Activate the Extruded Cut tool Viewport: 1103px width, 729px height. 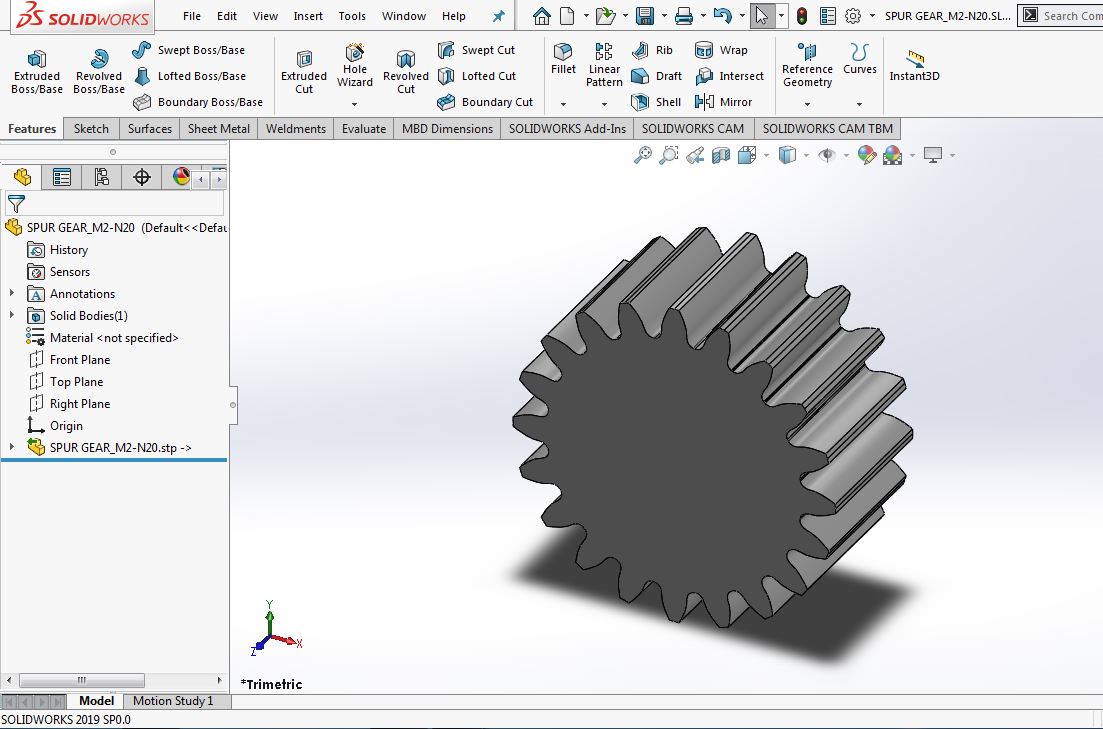(304, 71)
